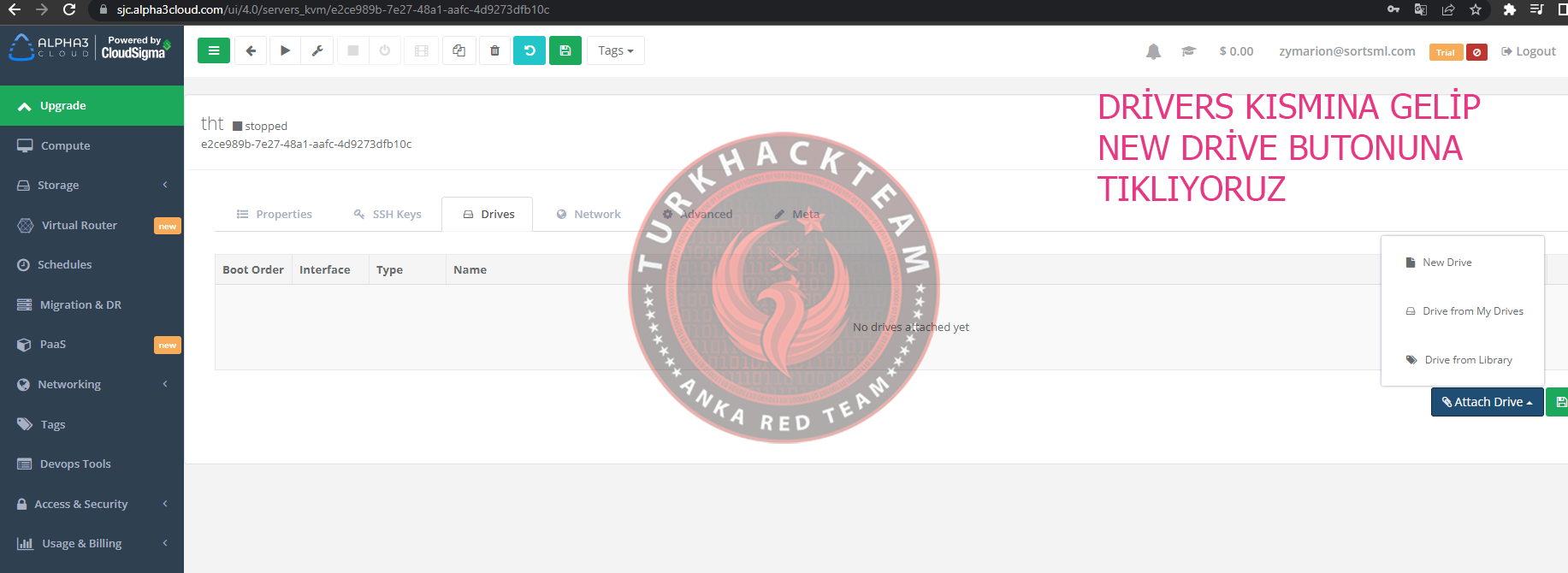This screenshot has height=573, width=1568.
Task: Switch to the Network tab
Action: [589, 214]
